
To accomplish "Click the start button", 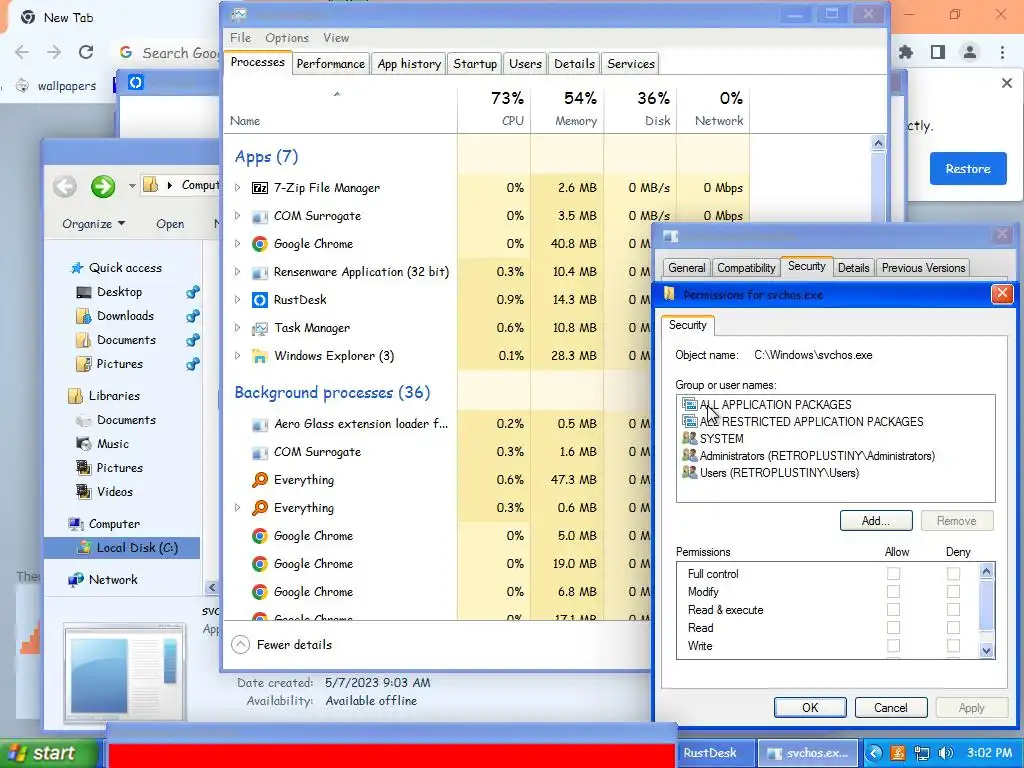I will [50, 753].
